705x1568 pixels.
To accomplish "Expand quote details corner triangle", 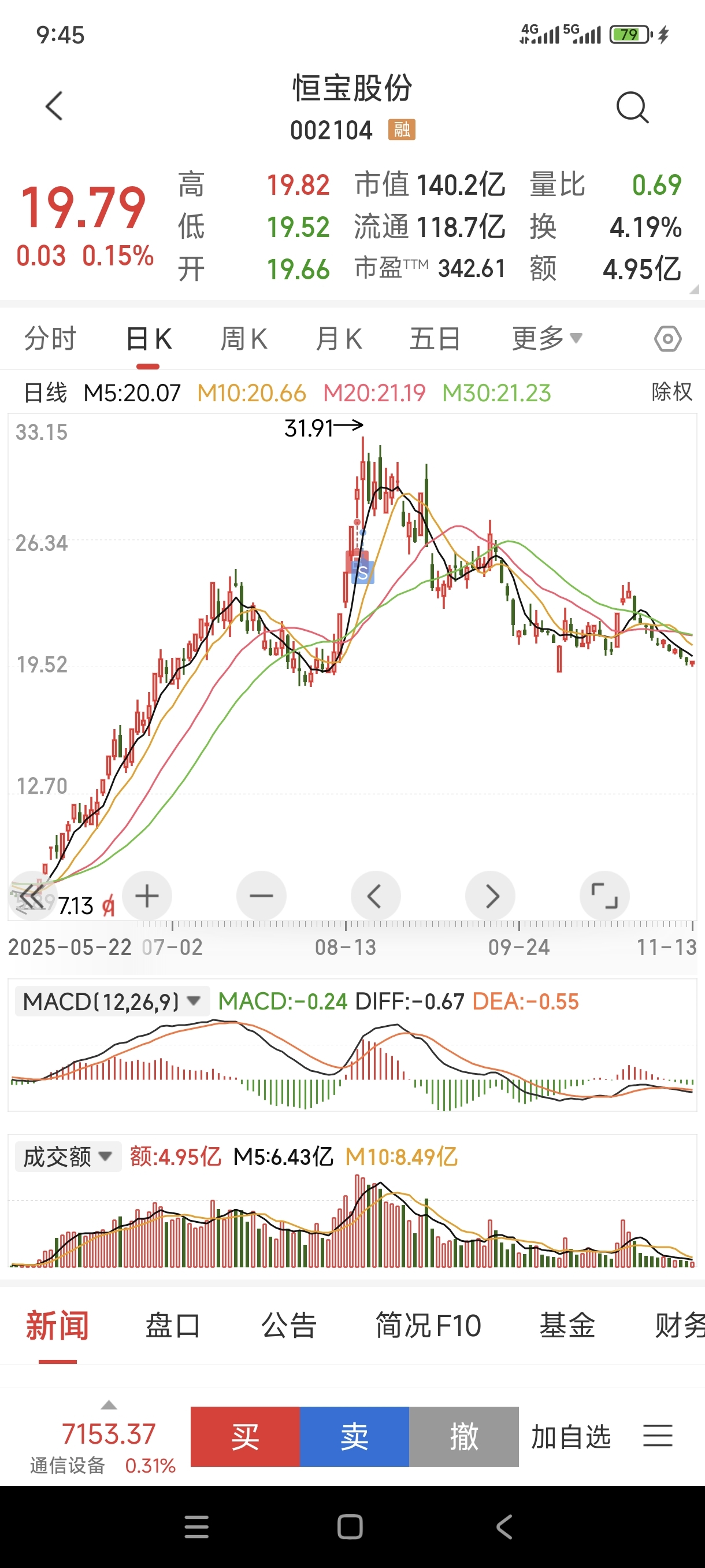I will click(694, 290).
